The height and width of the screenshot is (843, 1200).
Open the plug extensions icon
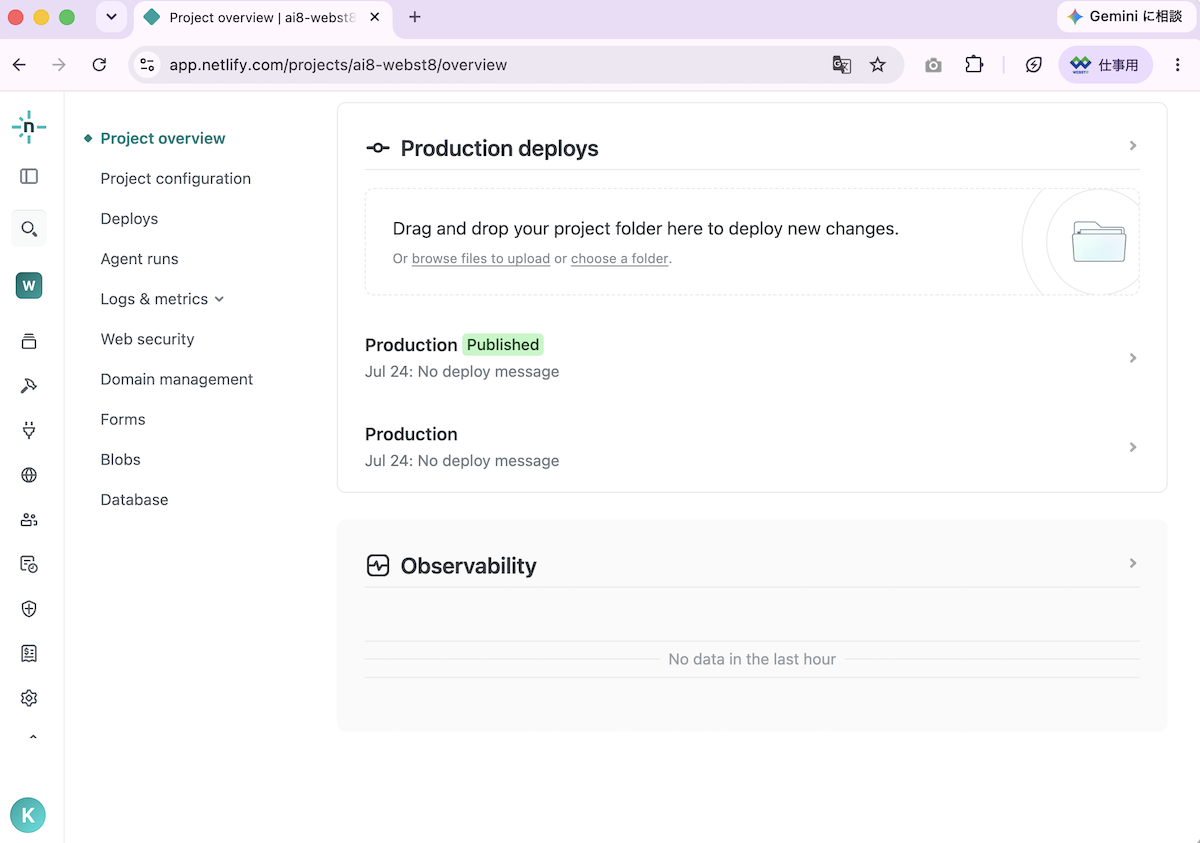(x=29, y=430)
